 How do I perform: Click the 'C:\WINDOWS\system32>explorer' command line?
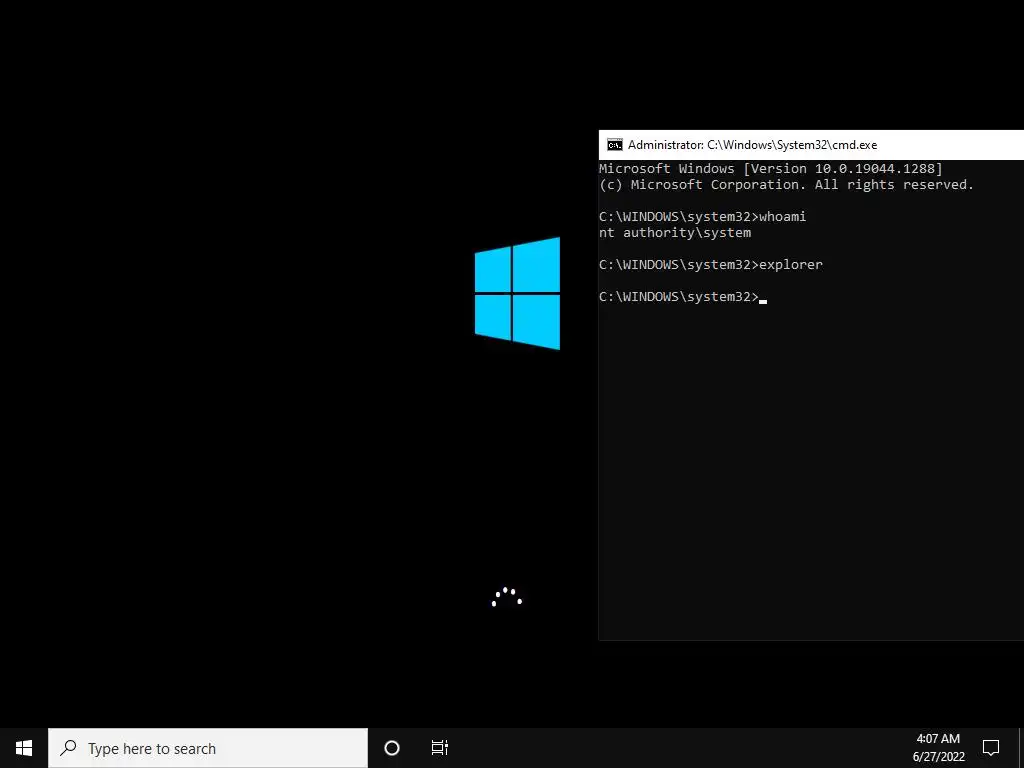pyautogui.click(x=711, y=264)
